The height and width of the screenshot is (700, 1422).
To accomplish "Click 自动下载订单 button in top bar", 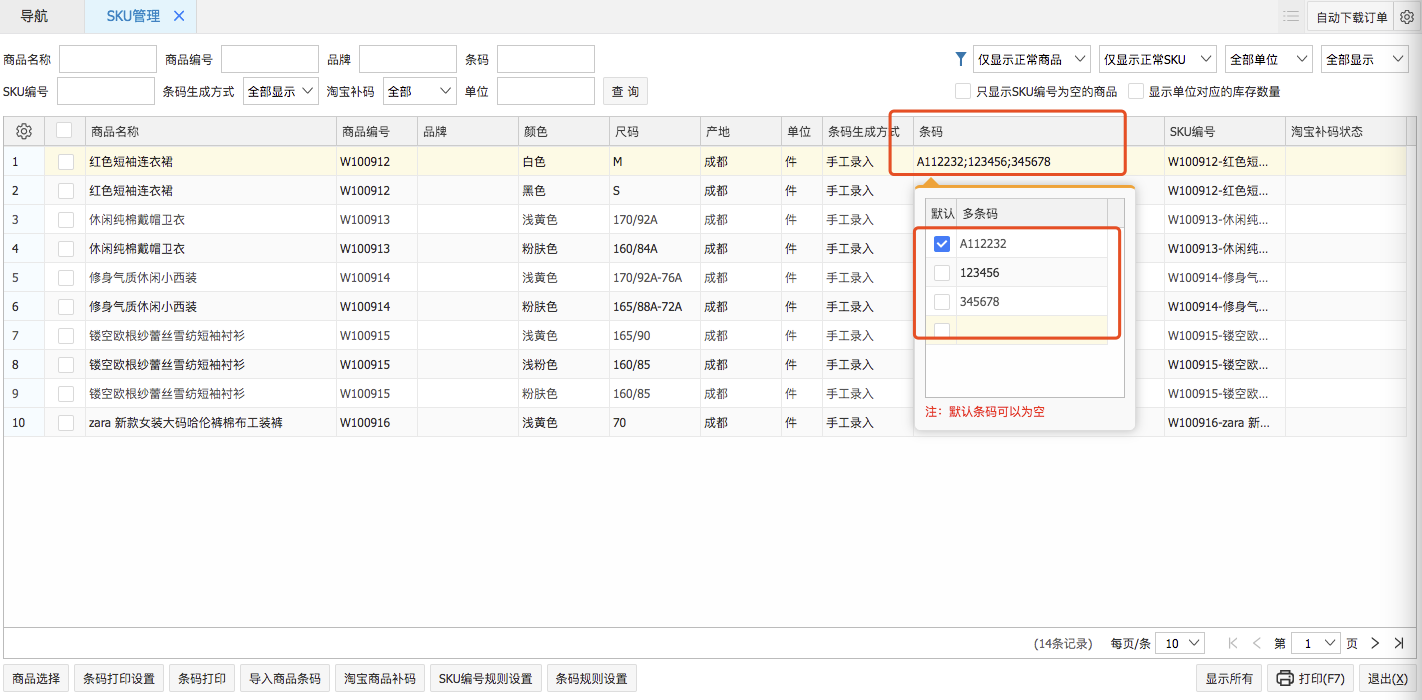I will coord(1351,17).
